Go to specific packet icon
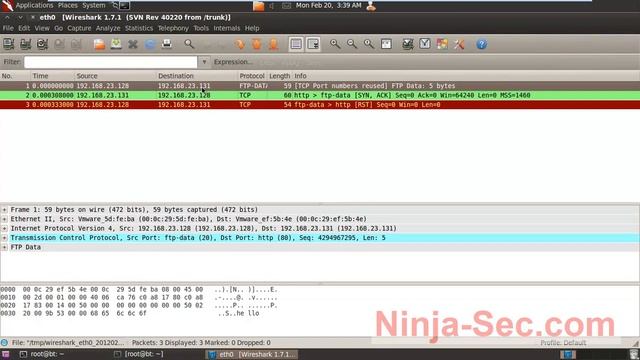Screen dimensions: 640x360 (240, 44)
